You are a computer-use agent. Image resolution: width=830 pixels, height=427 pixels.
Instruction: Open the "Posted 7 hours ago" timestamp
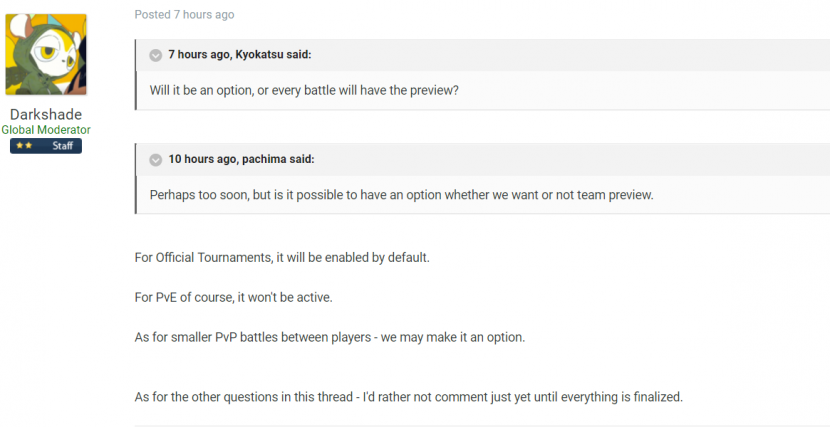pyautogui.click(x=184, y=15)
